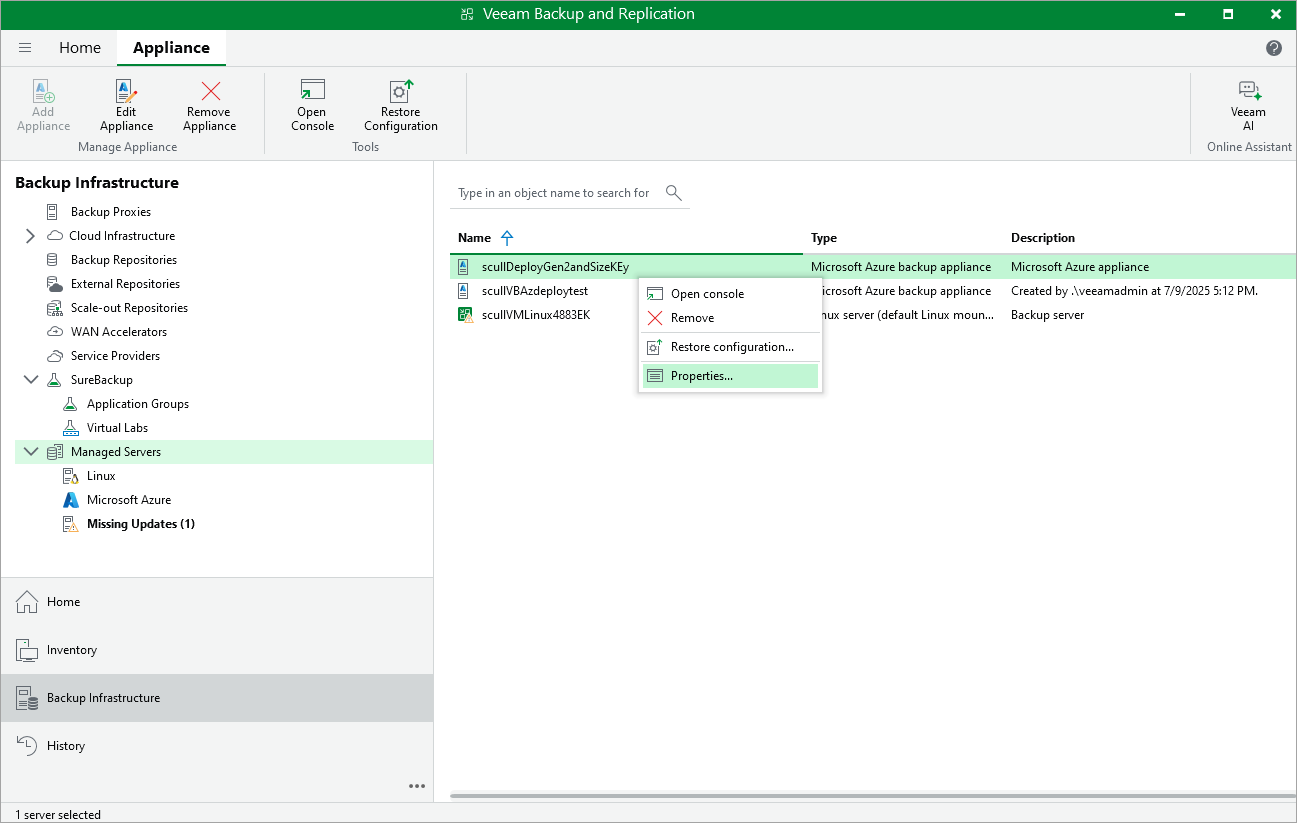Click the Add Appliance ribbon icon
This screenshot has height=823, width=1297.
[x=44, y=92]
